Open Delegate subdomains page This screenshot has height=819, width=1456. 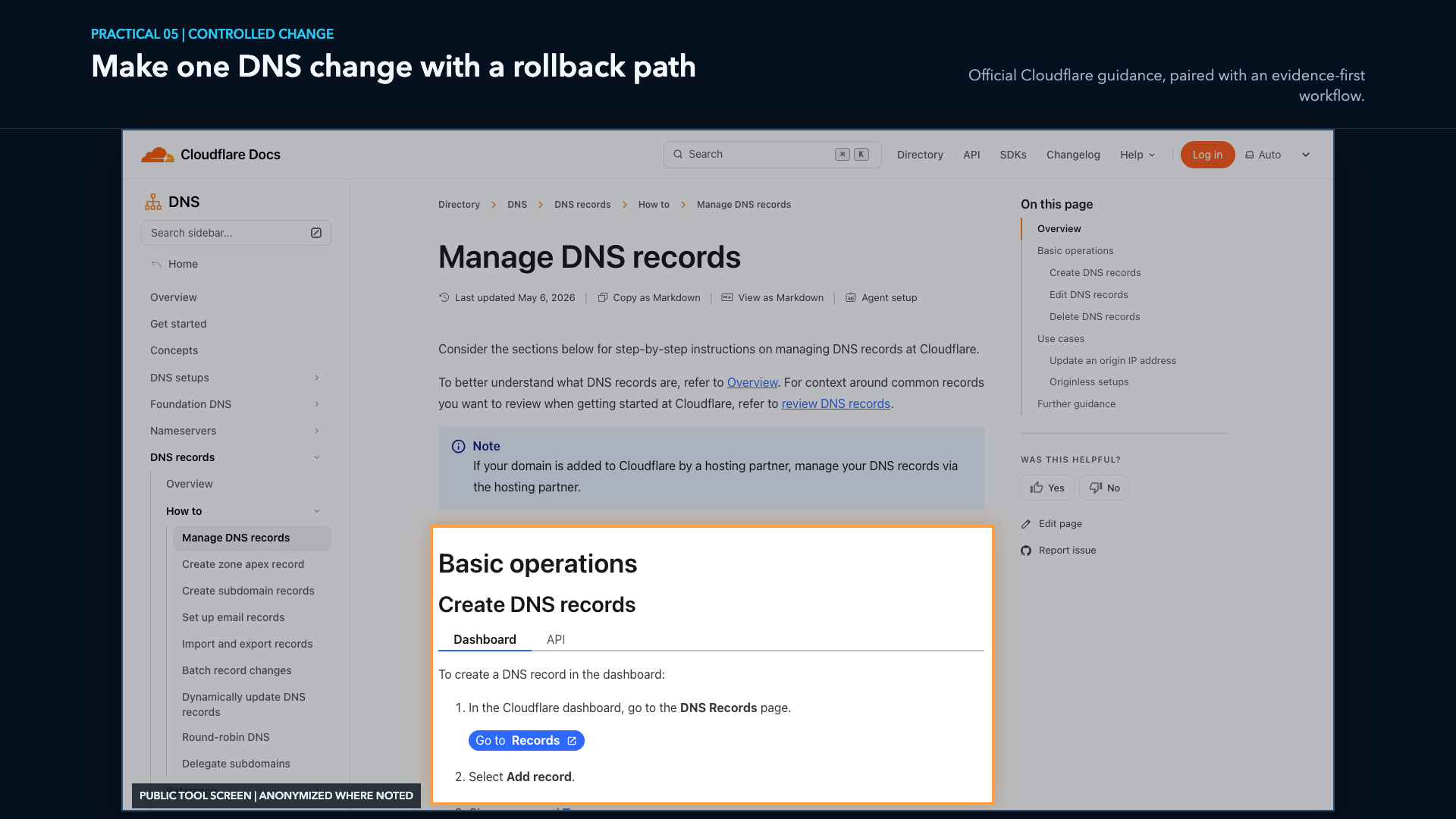[x=236, y=764]
